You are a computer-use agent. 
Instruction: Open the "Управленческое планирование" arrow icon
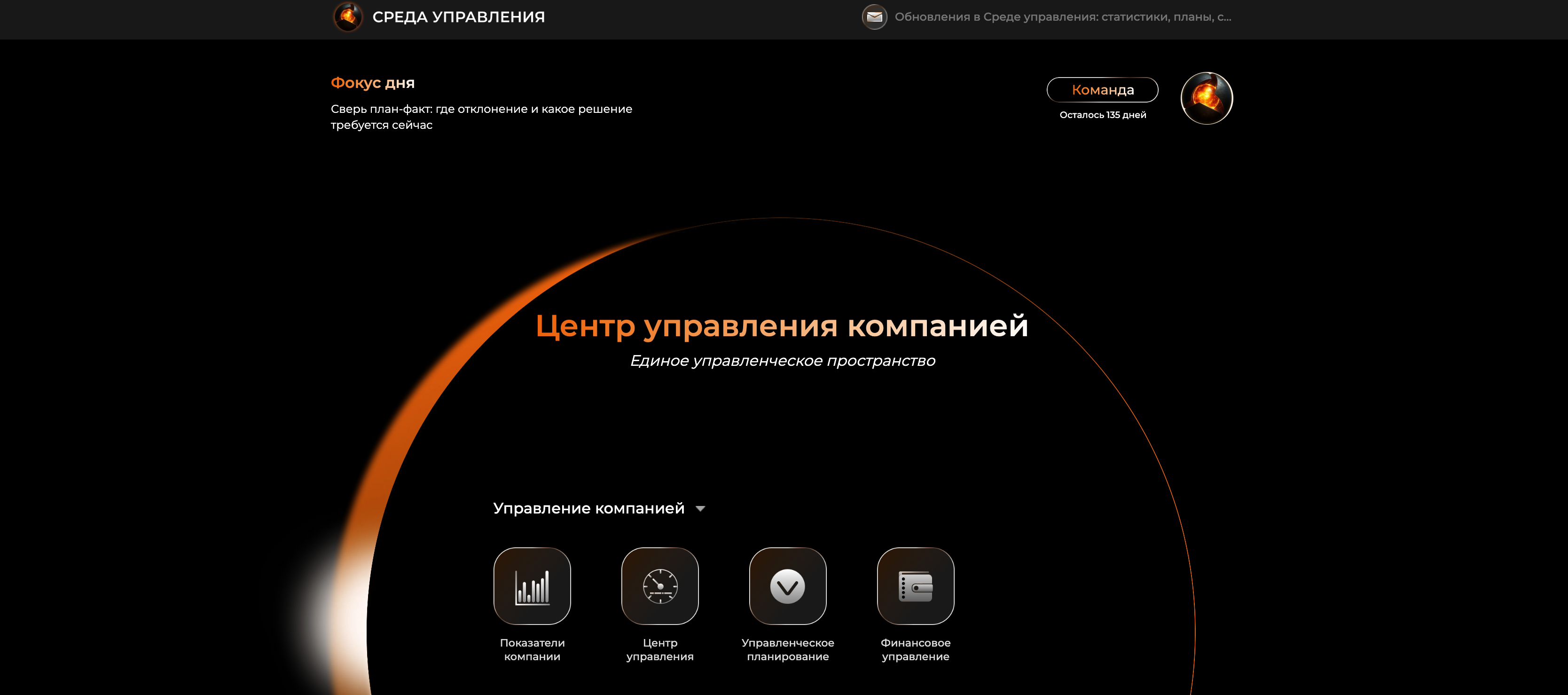(788, 586)
